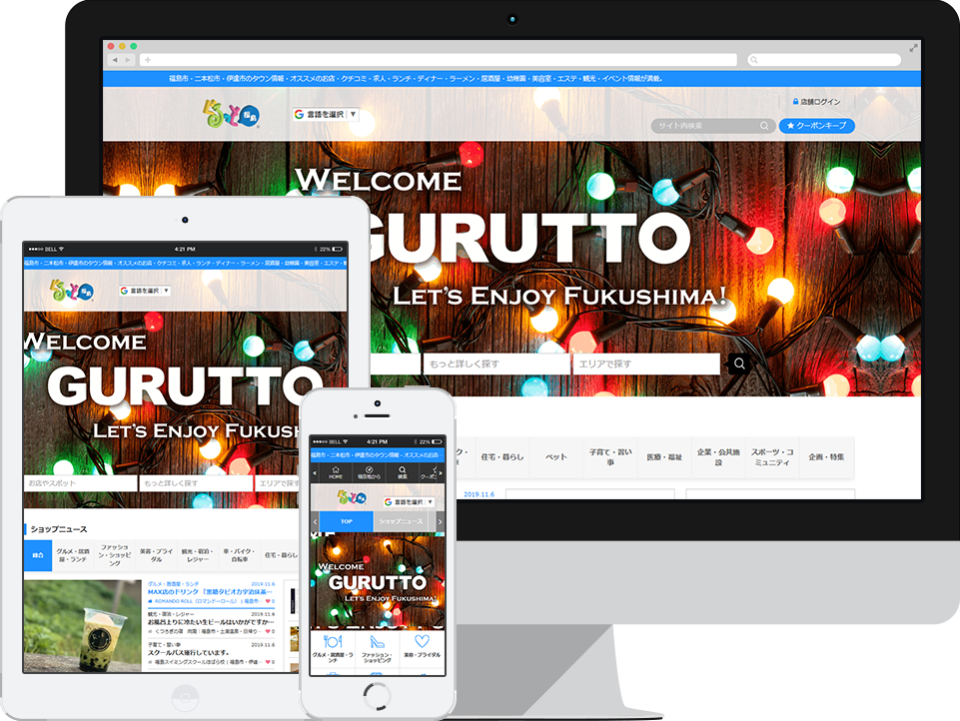Open the desktop language select dropdown
The width and height of the screenshot is (960, 721).
coord(325,114)
